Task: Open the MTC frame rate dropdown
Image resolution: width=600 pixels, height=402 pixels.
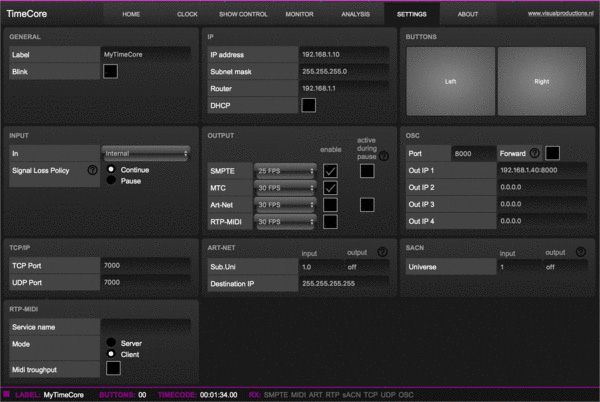Action: [285, 188]
